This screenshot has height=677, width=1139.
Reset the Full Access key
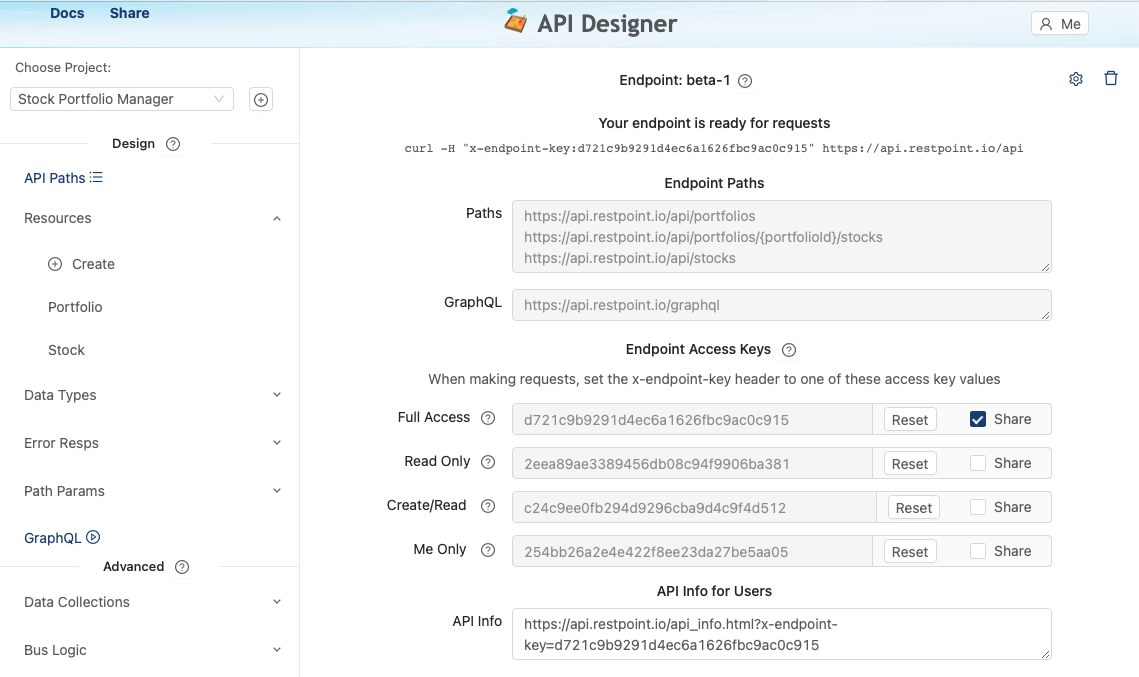(x=909, y=420)
